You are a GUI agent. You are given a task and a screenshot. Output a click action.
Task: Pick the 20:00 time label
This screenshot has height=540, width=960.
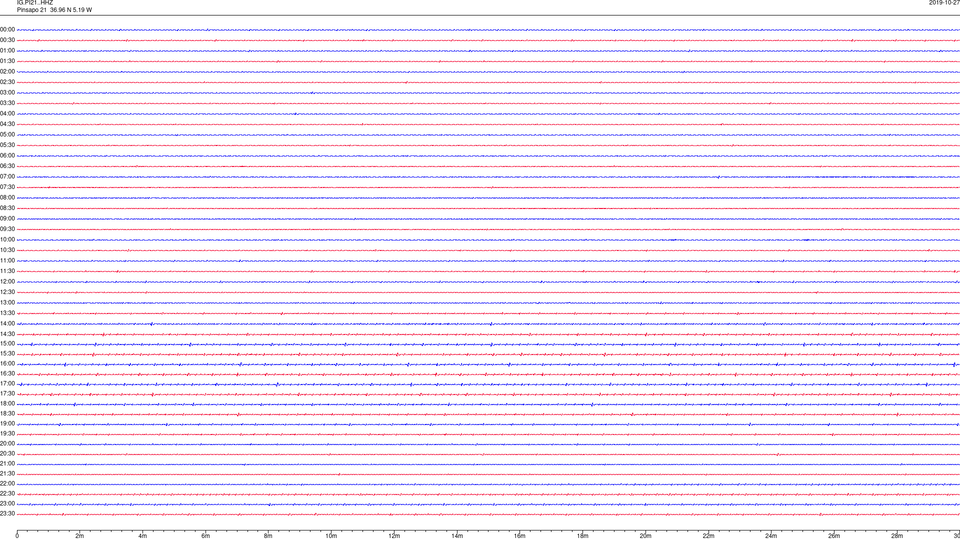click(x=7, y=444)
